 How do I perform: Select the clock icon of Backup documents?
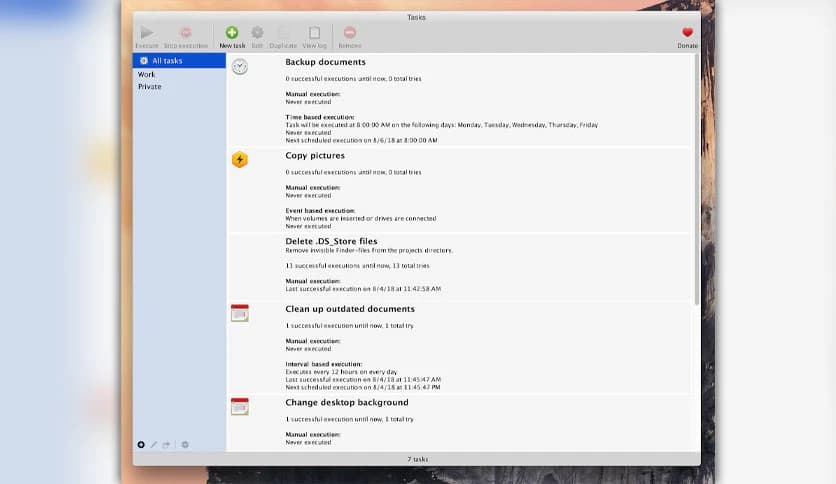240,66
